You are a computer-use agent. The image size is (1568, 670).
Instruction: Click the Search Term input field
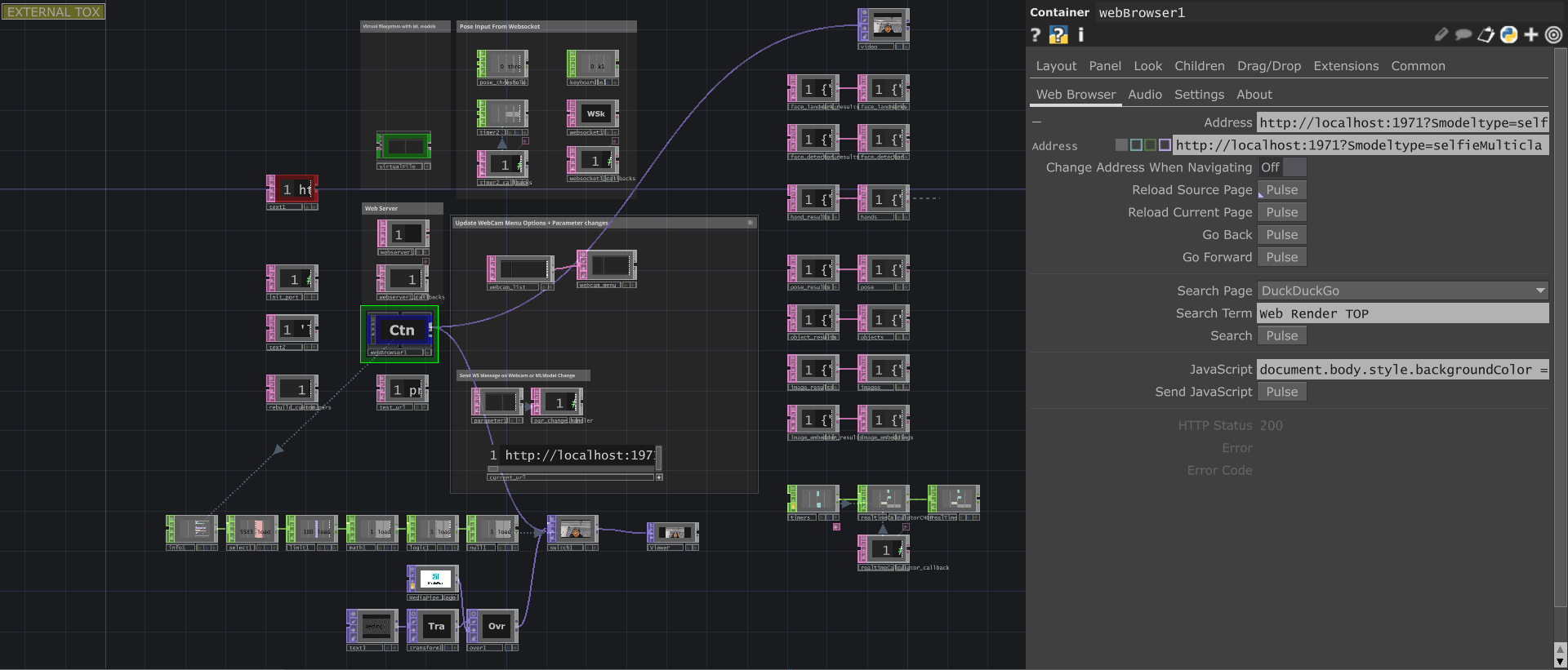[x=1402, y=313]
